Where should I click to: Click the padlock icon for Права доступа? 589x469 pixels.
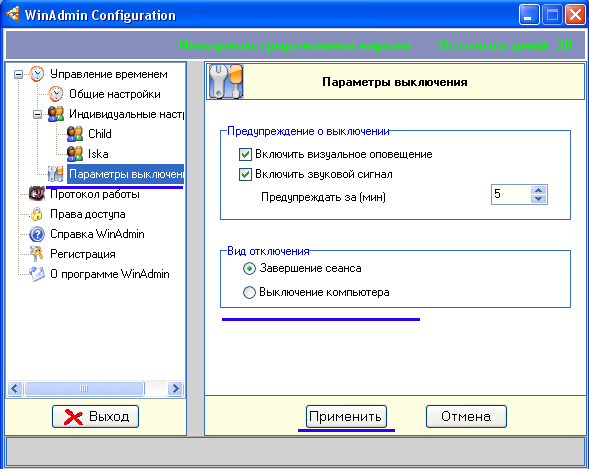pos(37,214)
